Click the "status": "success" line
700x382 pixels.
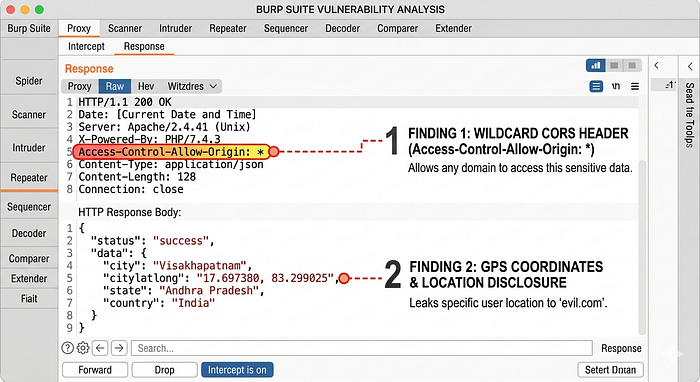(x=152, y=241)
